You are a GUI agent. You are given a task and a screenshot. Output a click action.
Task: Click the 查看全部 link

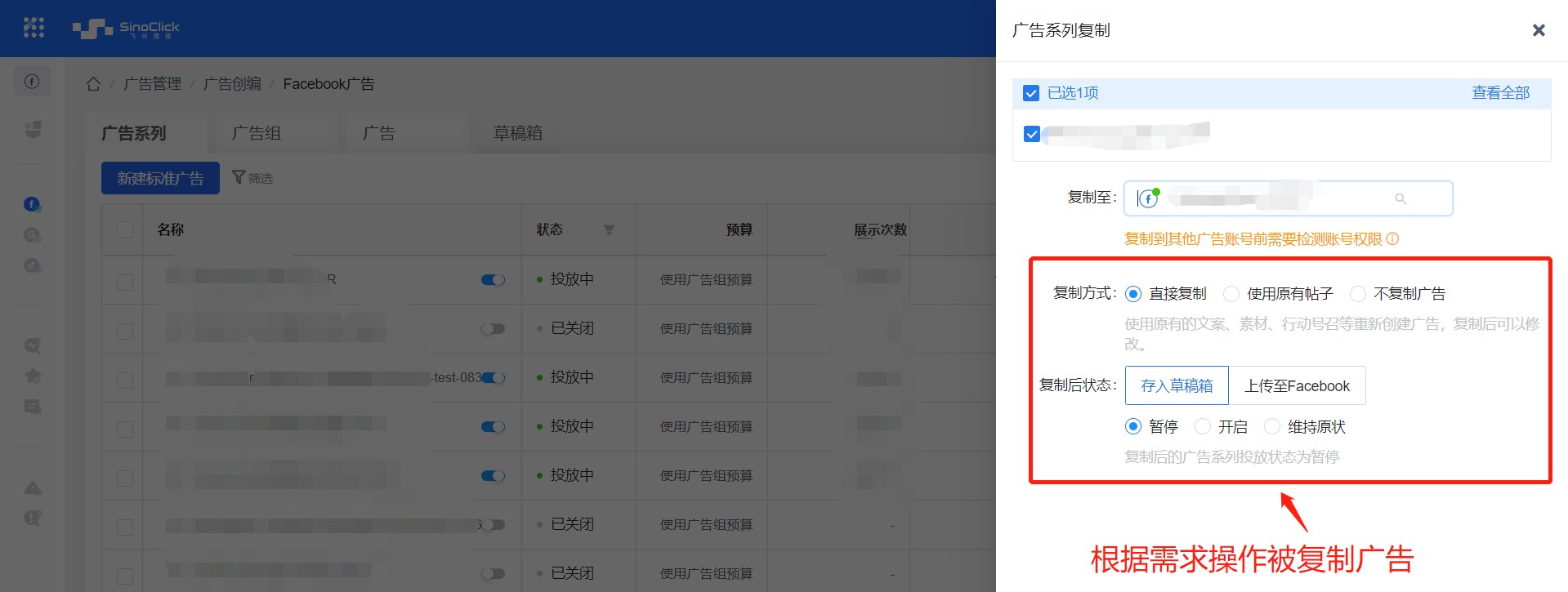[1501, 93]
